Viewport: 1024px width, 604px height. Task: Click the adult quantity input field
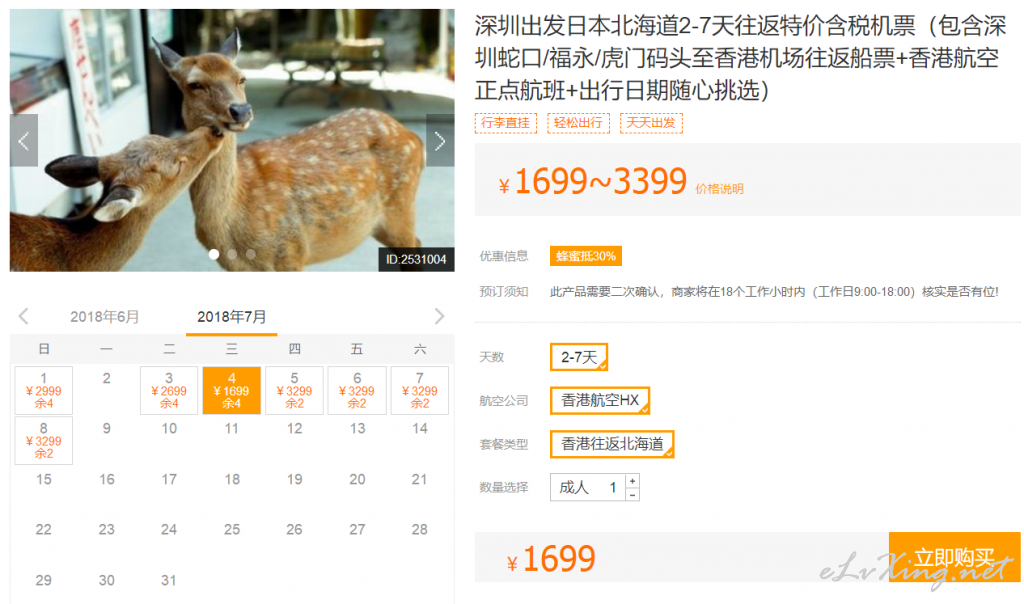click(x=588, y=487)
